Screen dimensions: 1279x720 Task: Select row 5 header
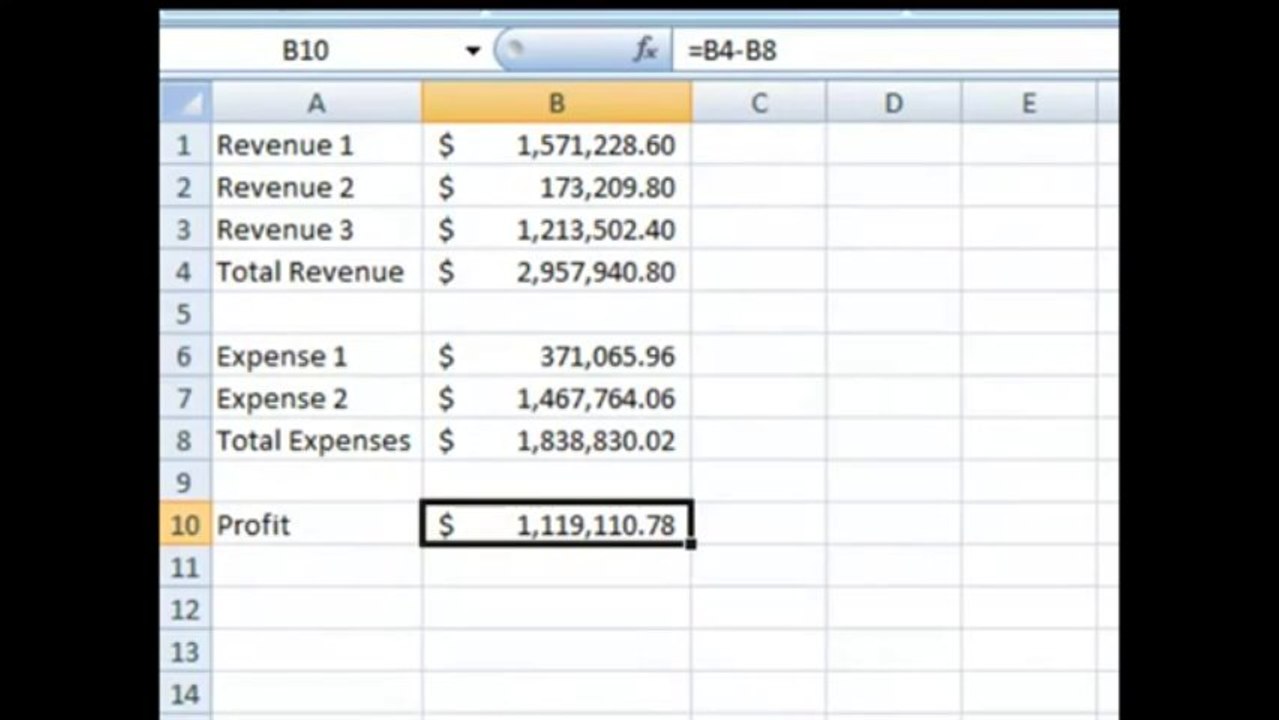click(185, 314)
